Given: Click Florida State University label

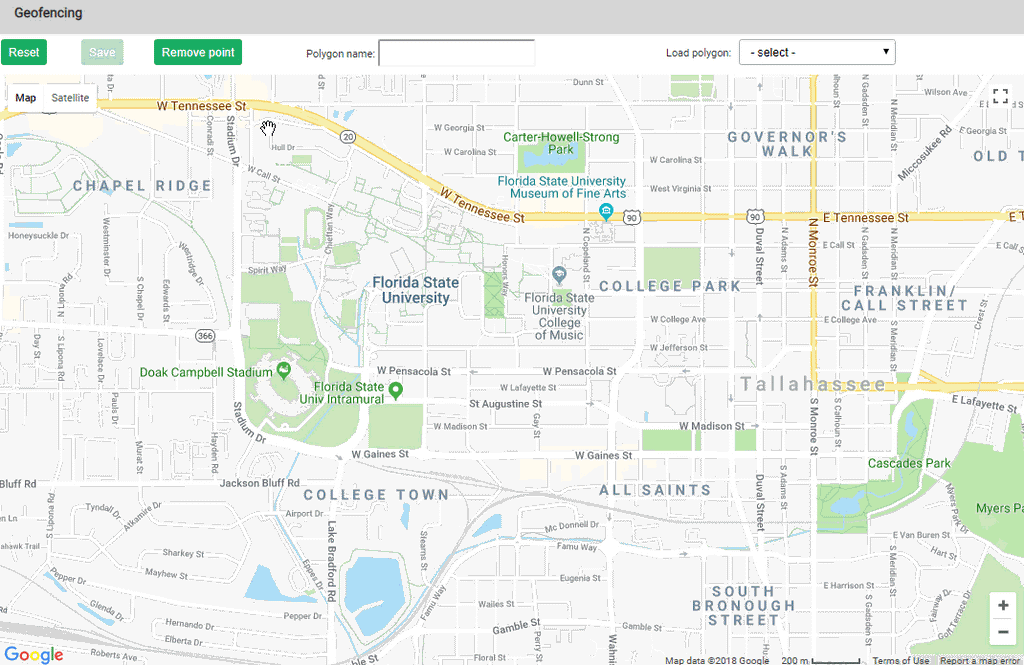Looking at the screenshot, I should 415,290.
